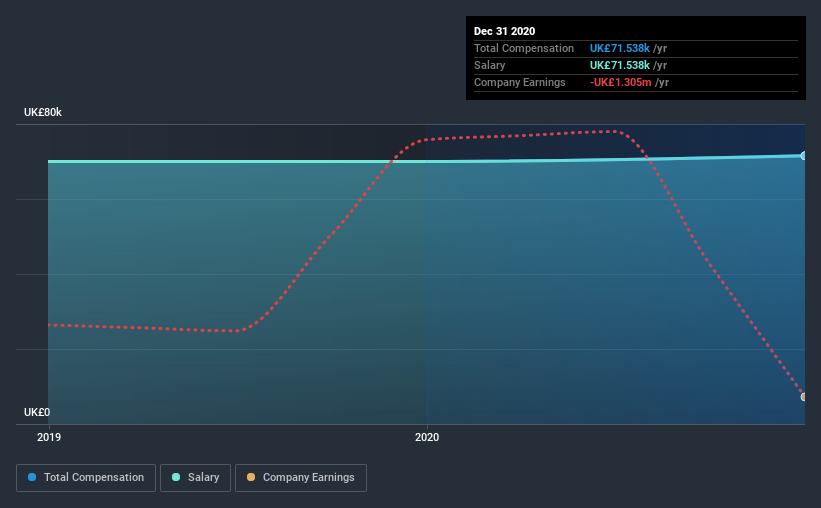Click the Total Compensation tooltip row label
This screenshot has width=821, height=508.
click(x=524, y=48)
